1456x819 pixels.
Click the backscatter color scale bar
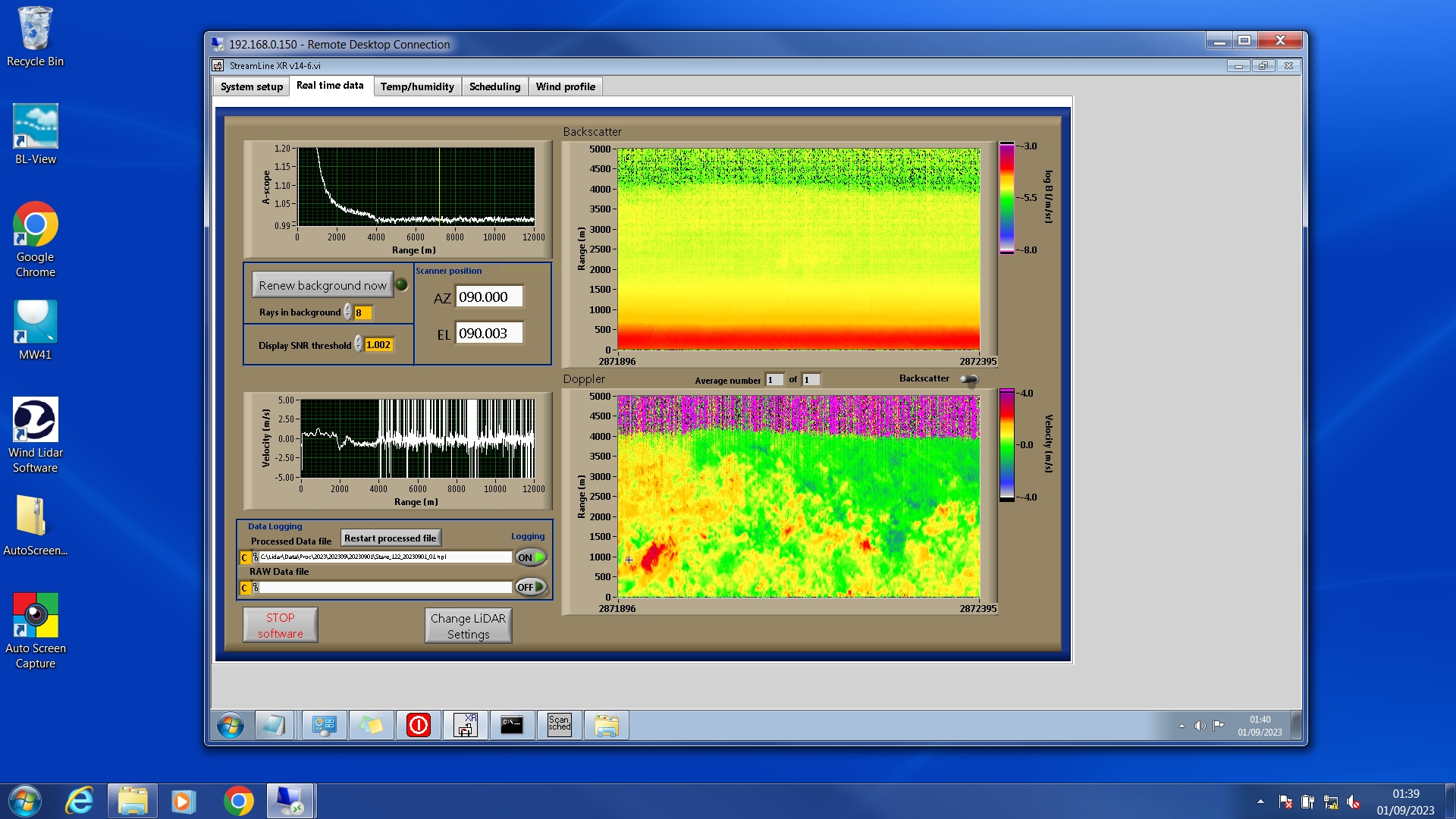[x=1006, y=198]
